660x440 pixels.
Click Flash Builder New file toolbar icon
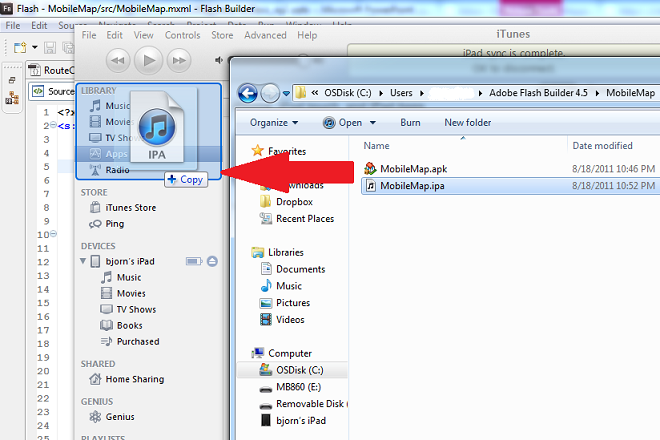coord(20,48)
